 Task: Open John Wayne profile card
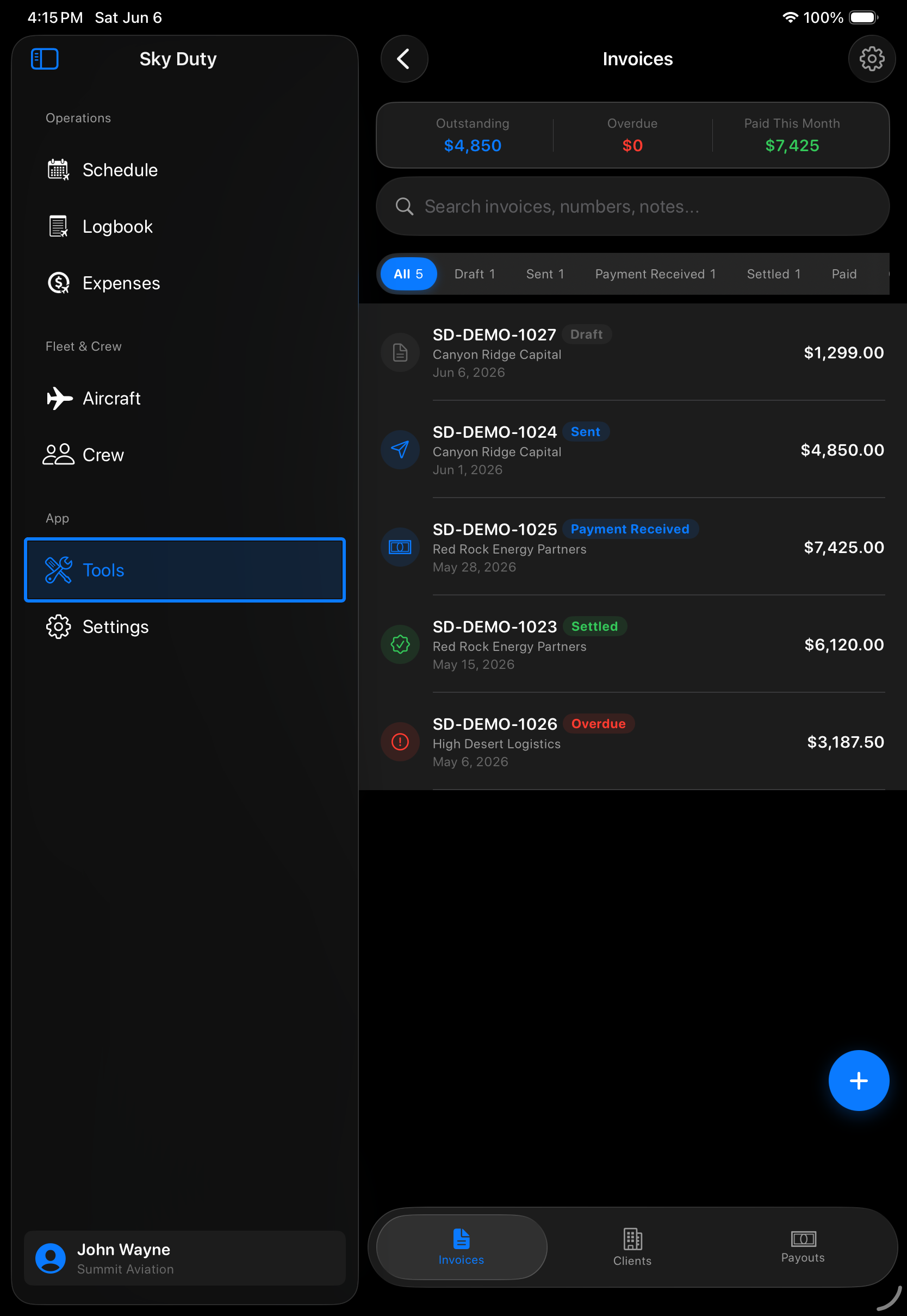[185, 1258]
